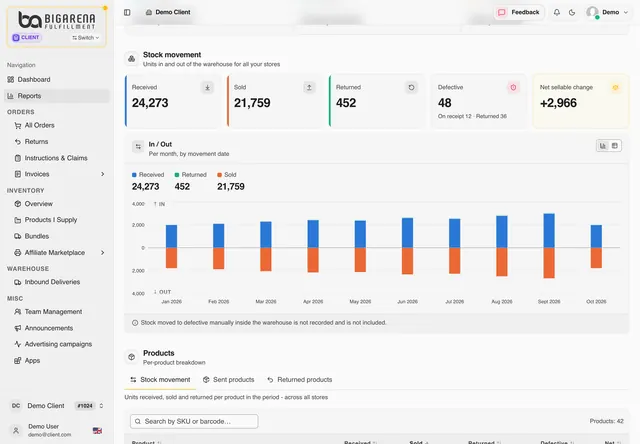
Task: Toggle dark mode moon icon
Action: [572, 12]
